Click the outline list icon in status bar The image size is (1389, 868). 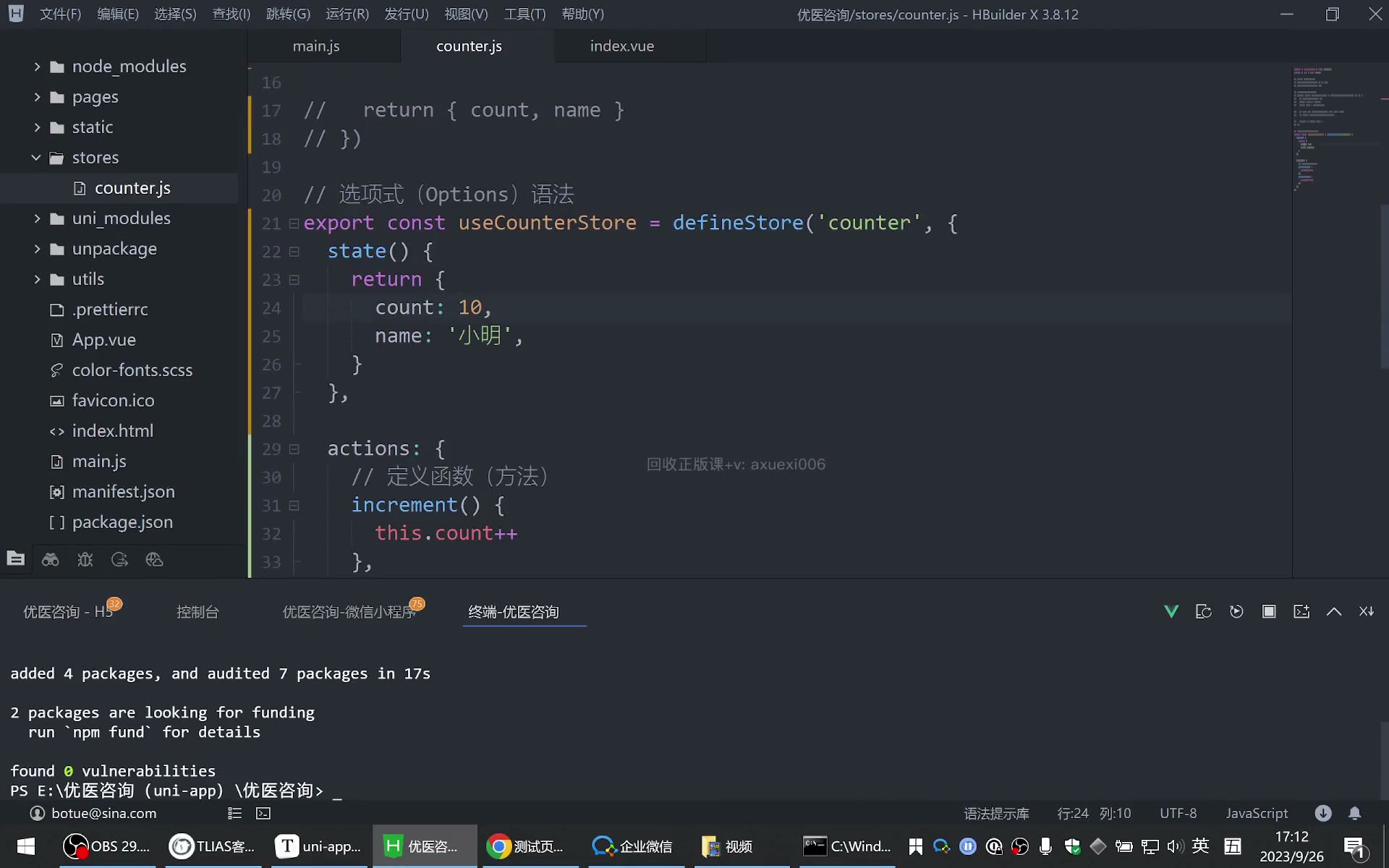234,813
